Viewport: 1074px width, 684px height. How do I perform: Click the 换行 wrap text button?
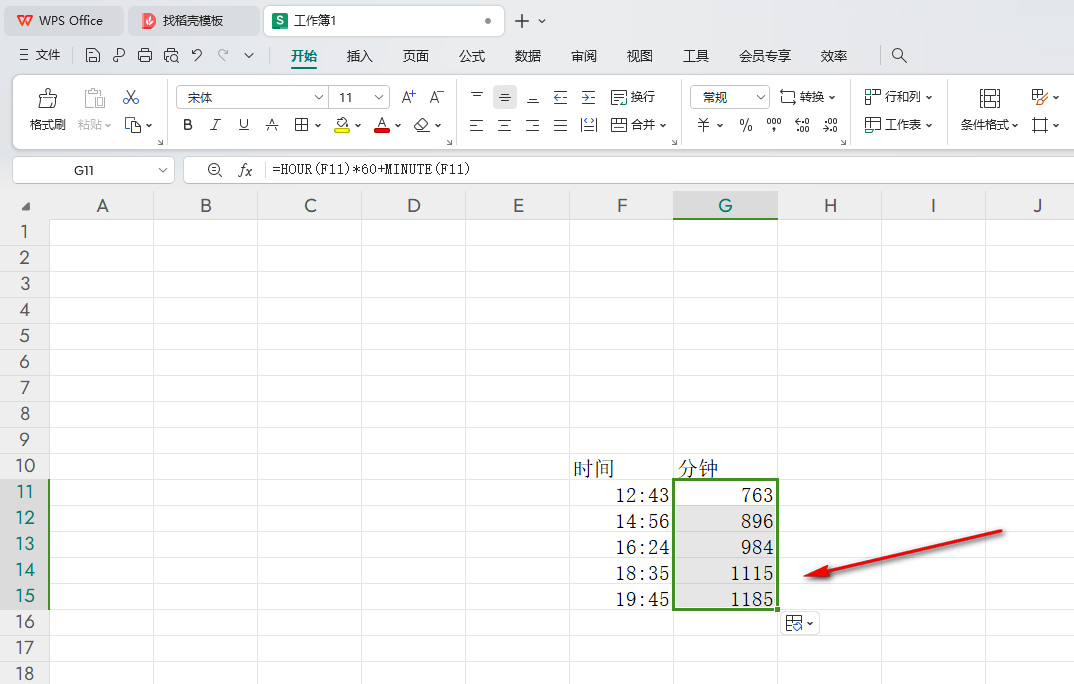coord(632,97)
